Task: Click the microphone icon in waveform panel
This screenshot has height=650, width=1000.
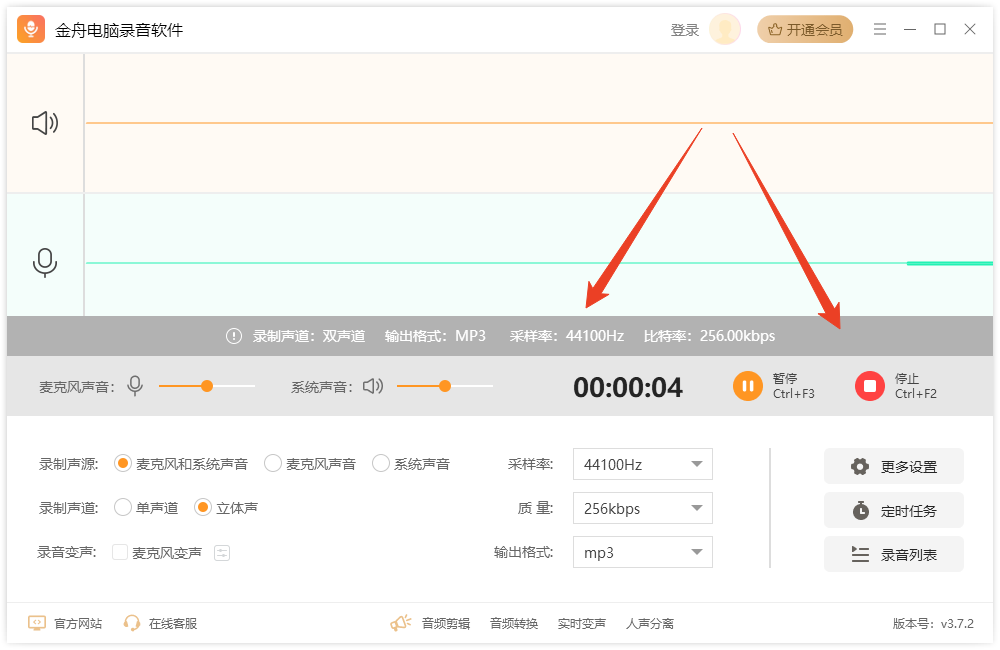Action: tap(45, 263)
